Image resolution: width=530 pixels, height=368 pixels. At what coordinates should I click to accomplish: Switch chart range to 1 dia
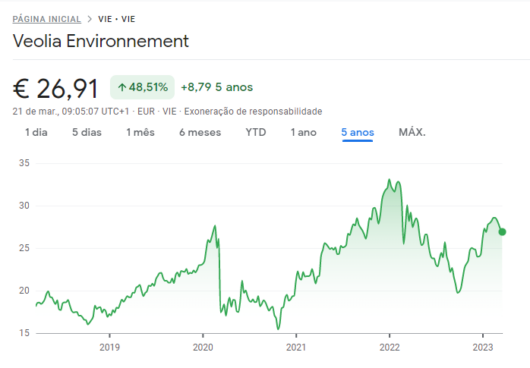[36, 132]
